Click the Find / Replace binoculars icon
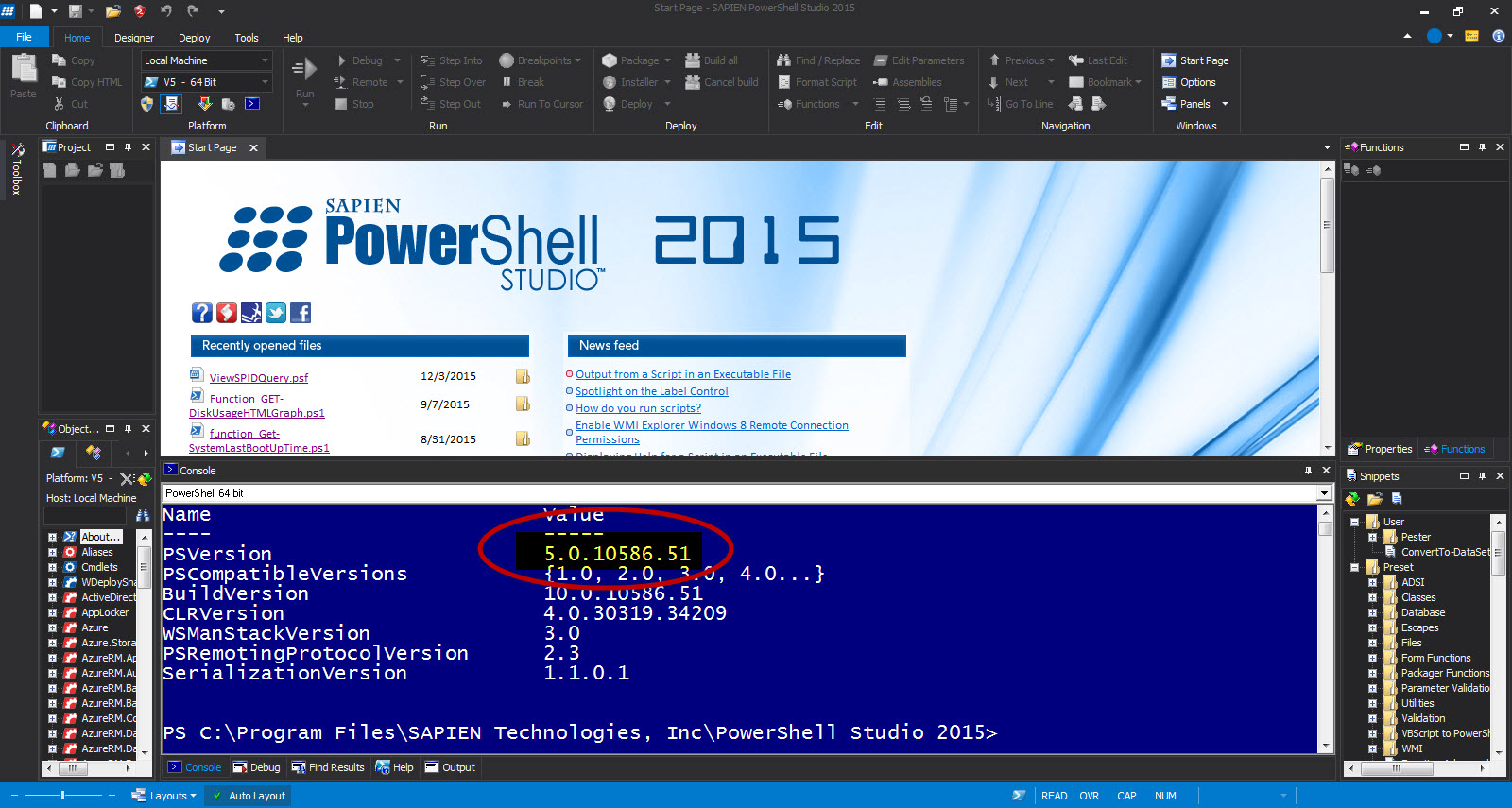The width and height of the screenshot is (1512, 808). [783, 60]
